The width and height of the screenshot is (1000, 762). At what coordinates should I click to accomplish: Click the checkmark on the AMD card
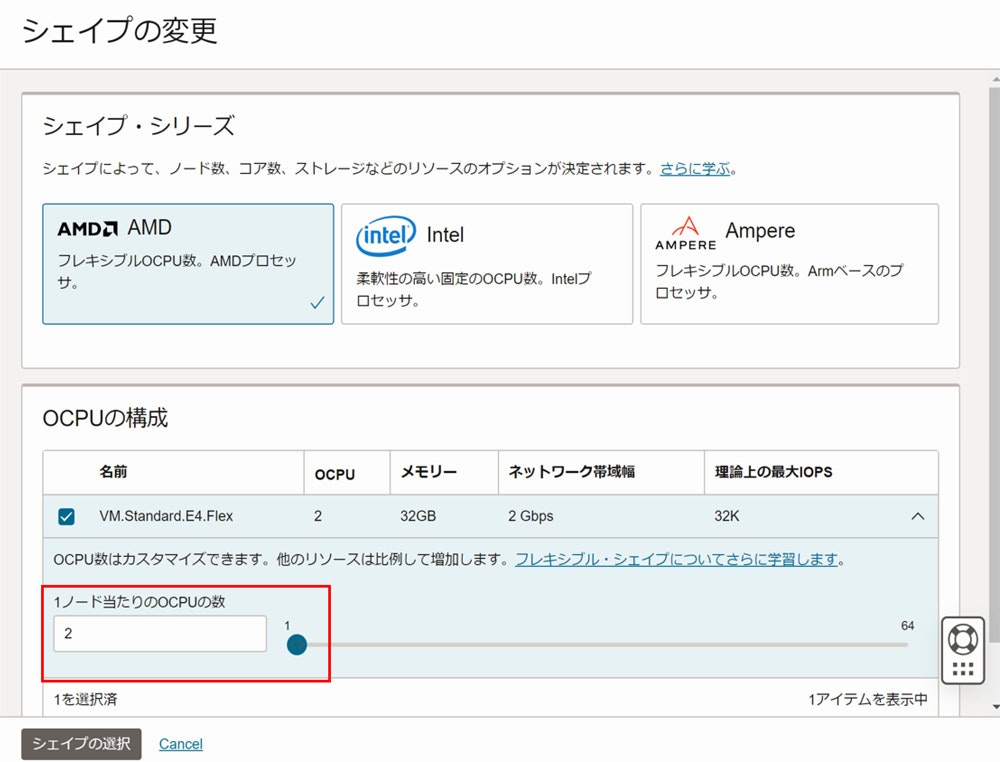(317, 302)
